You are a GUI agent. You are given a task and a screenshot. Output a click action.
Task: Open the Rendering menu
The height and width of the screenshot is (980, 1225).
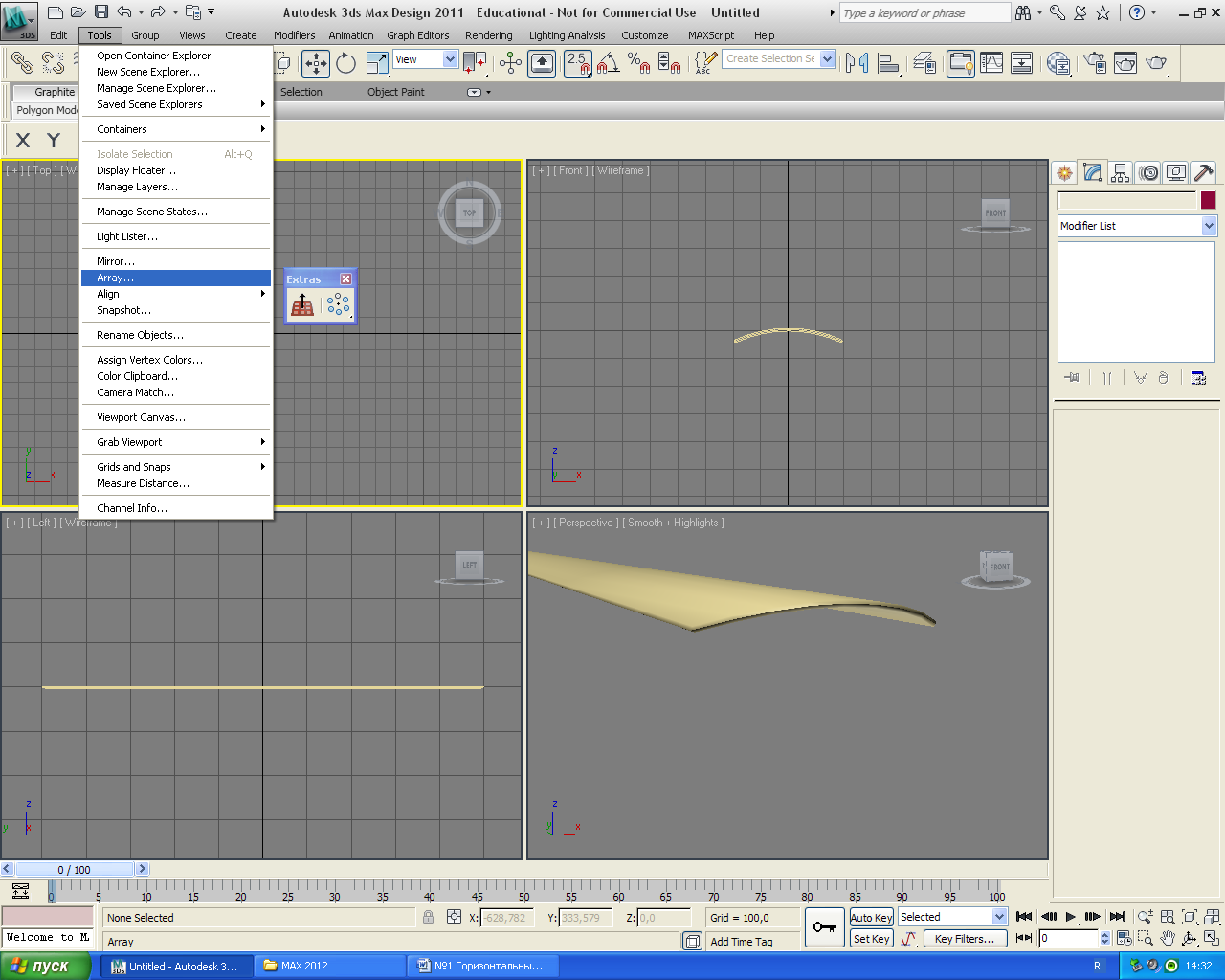[x=488, y=35]
